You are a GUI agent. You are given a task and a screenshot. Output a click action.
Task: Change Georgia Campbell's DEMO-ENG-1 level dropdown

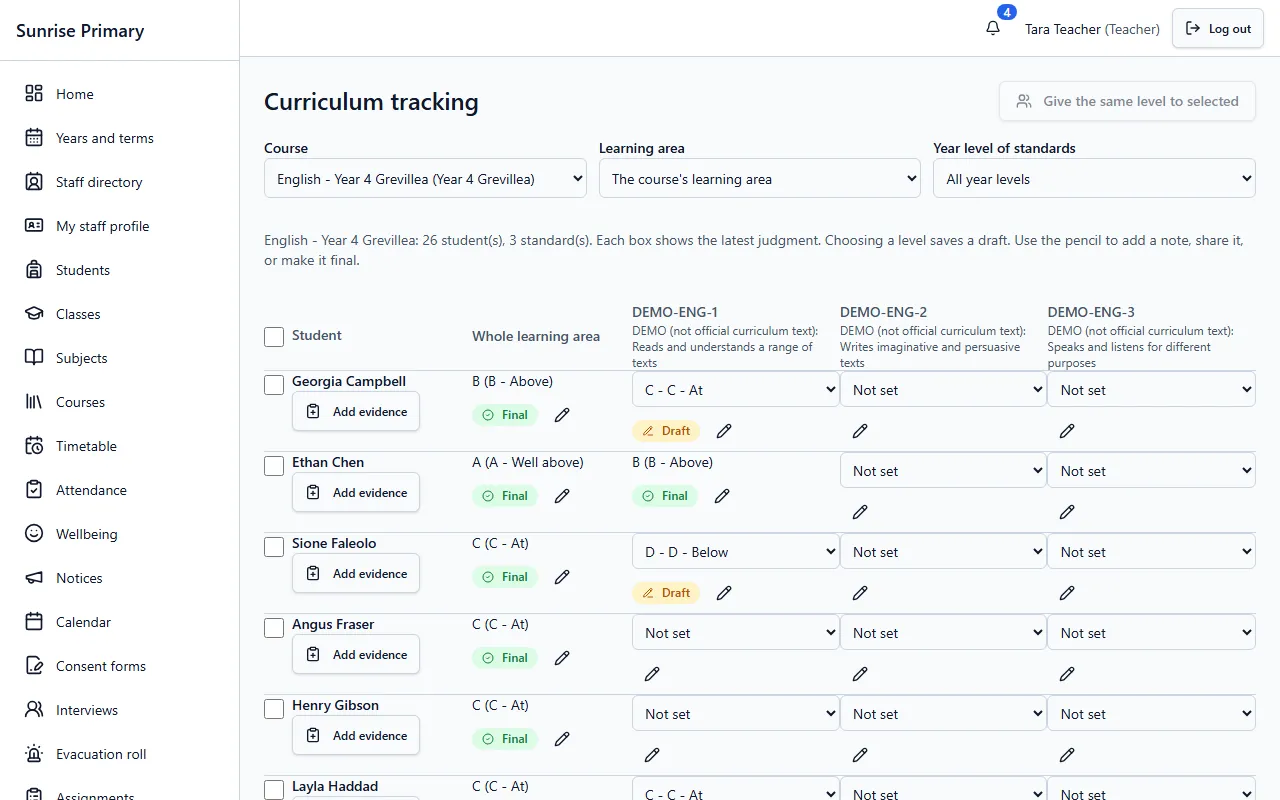(x=735, y=390)
